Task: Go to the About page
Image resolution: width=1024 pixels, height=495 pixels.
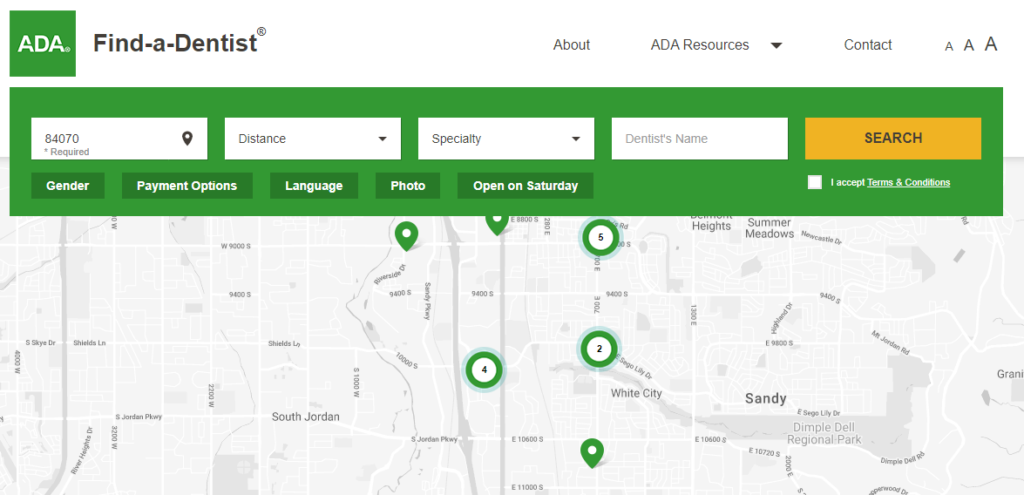Action: point(571,45)
